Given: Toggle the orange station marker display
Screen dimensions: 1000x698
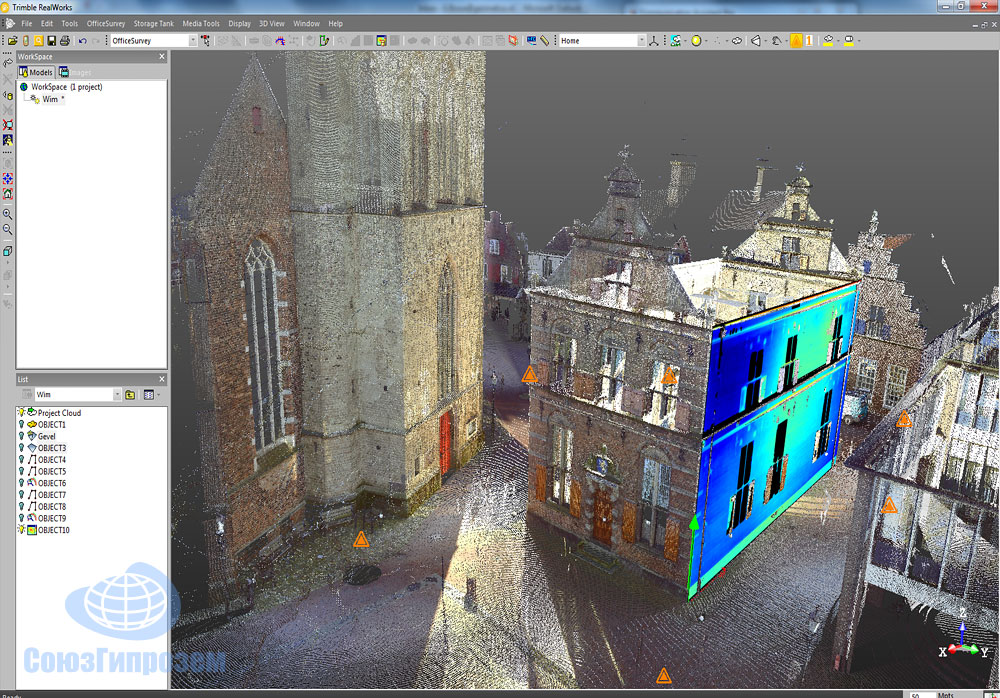Looking at the screenshot, I should click(797, 41).
